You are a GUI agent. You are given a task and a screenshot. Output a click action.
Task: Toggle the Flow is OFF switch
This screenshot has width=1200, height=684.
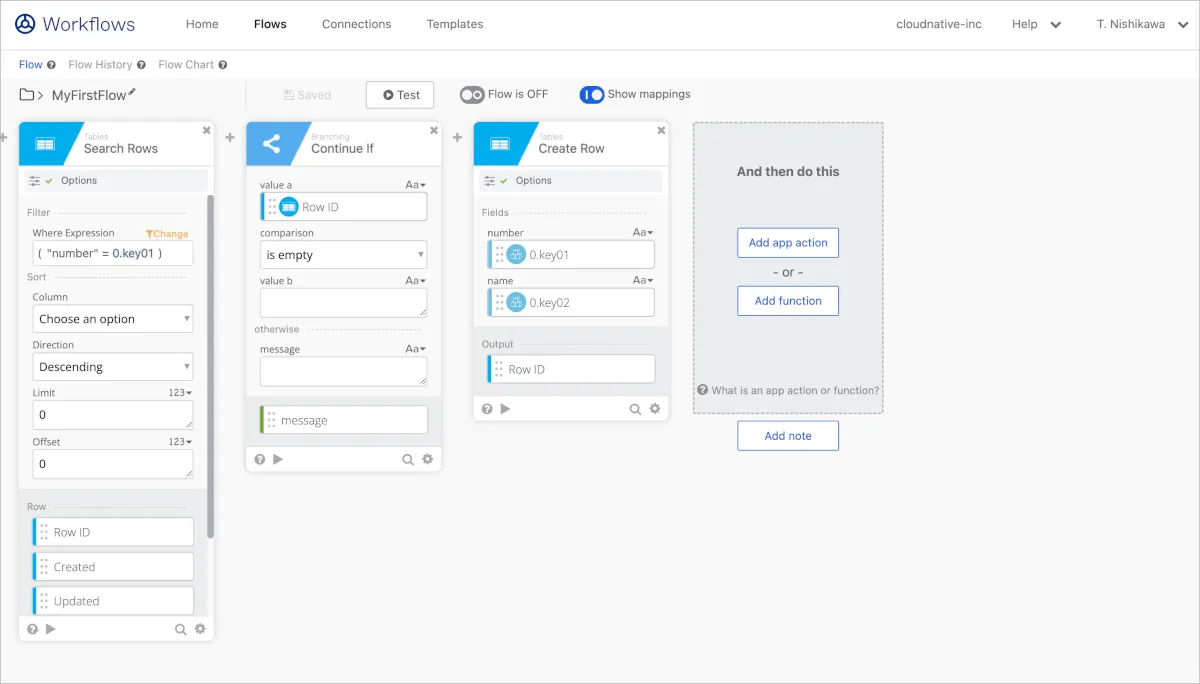[472, 95]
